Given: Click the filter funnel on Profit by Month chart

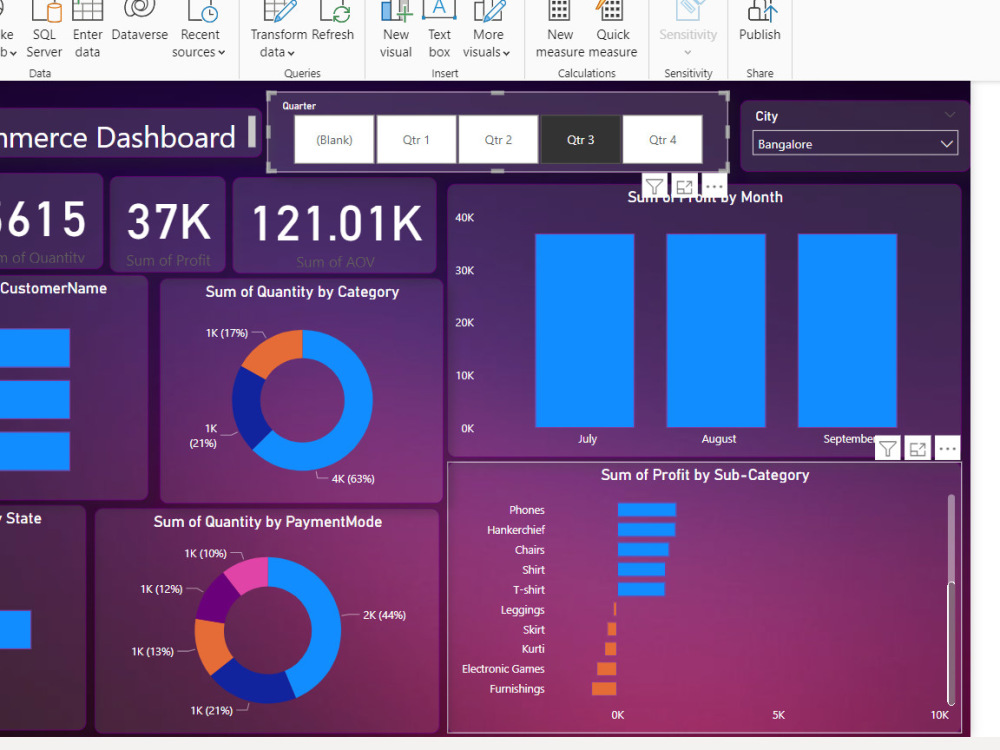Looking at the screenshot, I should click(654, 184).
